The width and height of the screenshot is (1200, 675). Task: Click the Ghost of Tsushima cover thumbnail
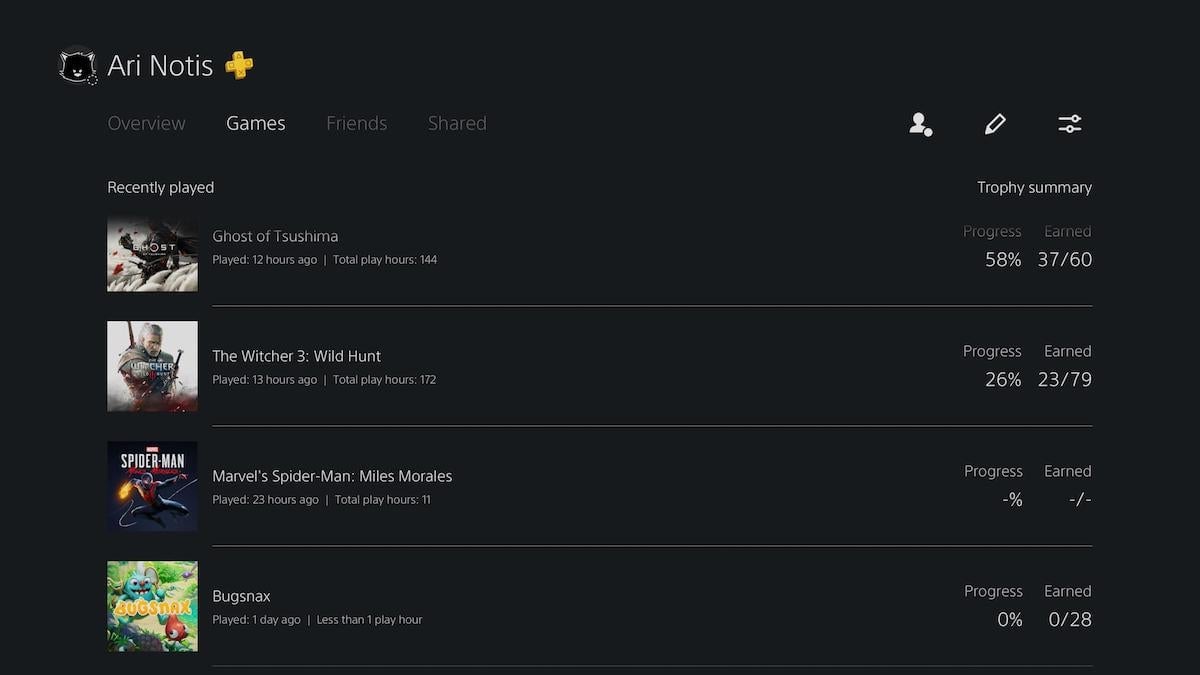coord(152,252)
